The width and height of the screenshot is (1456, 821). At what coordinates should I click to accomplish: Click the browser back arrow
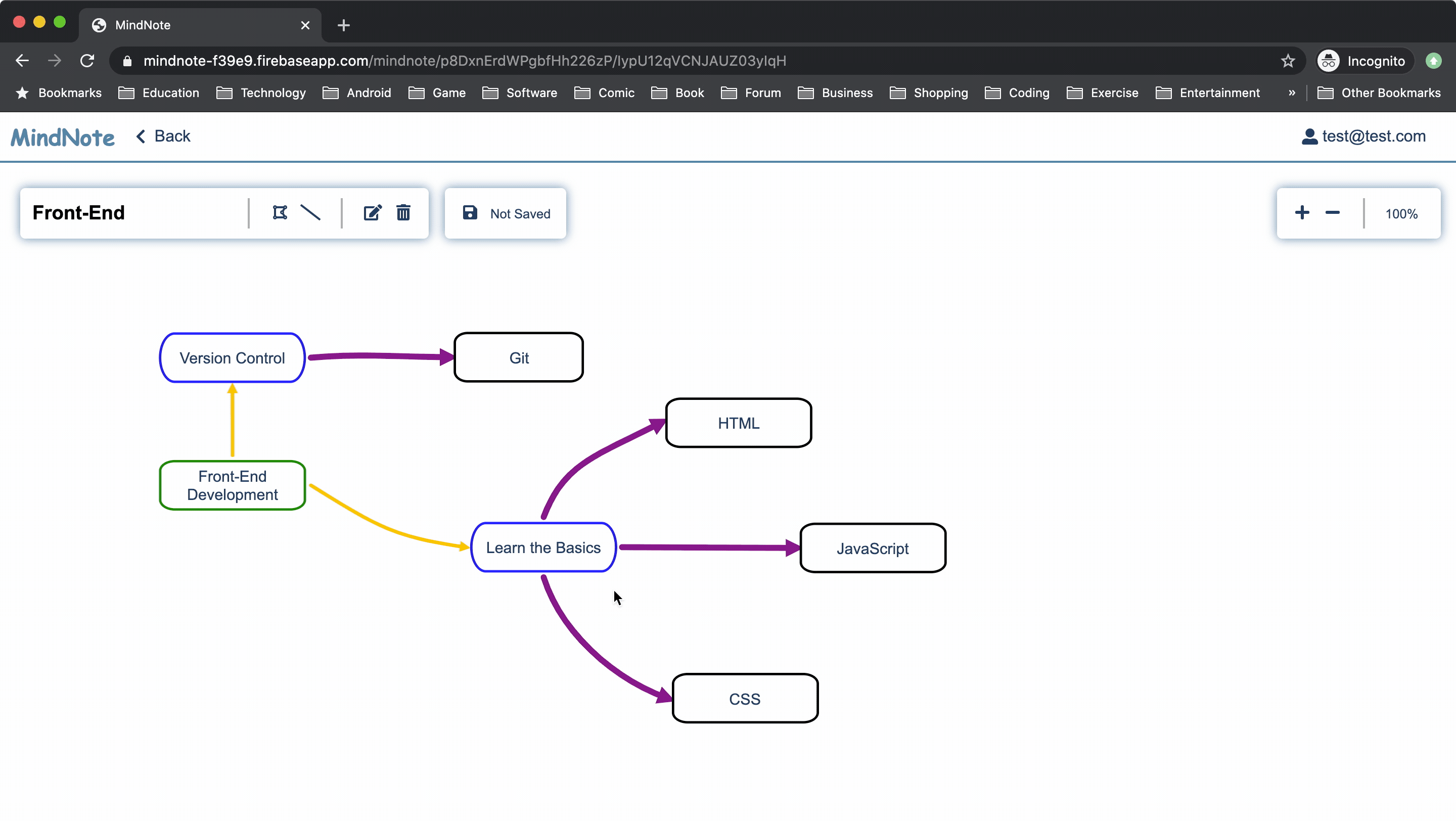22,61
